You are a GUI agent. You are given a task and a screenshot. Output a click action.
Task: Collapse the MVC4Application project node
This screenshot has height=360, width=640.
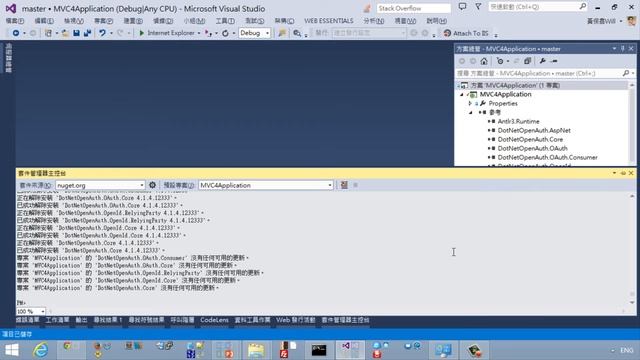click(x=462, y=94)
